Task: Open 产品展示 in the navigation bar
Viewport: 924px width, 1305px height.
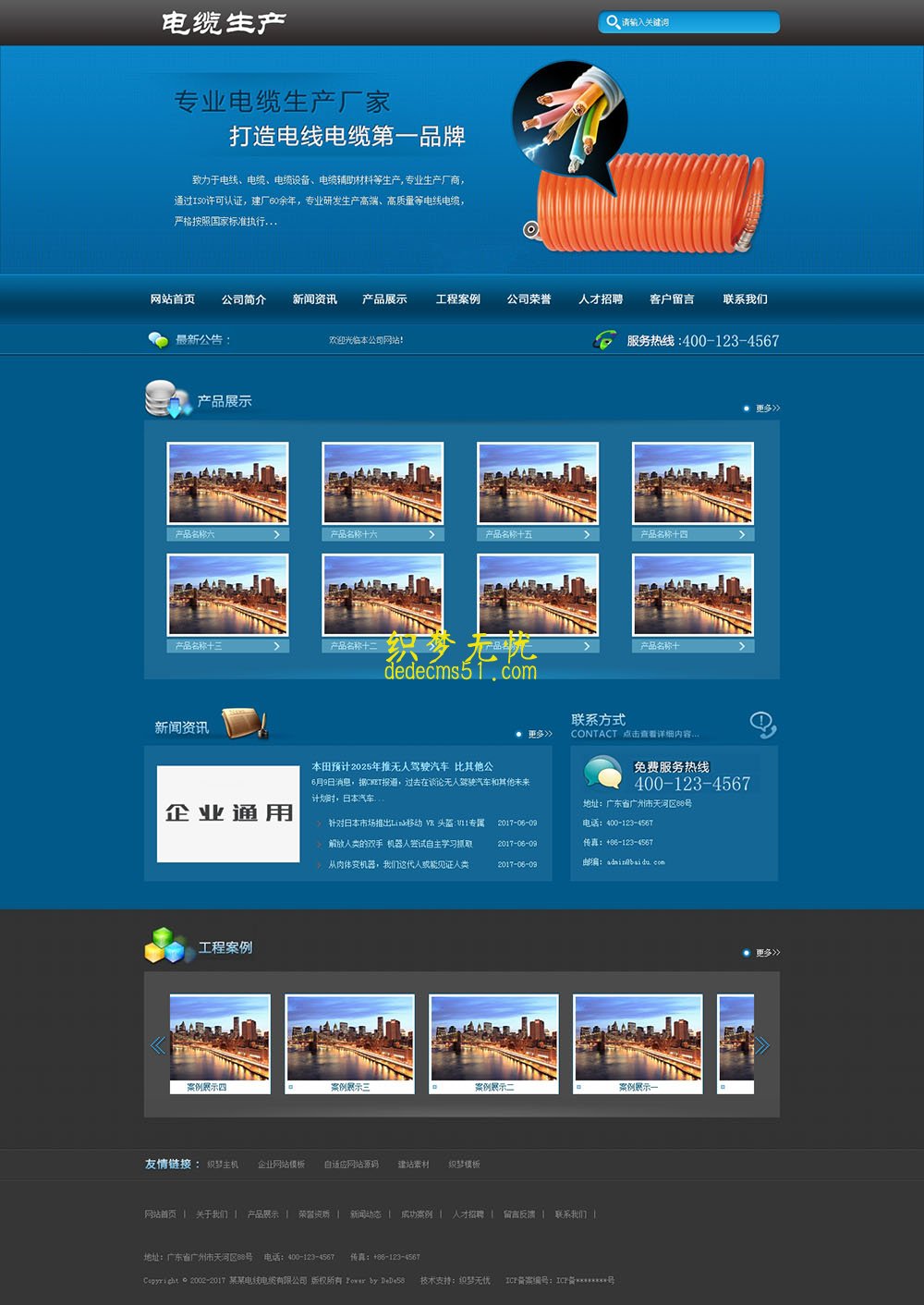Action: pyautogui.click(x=384, y=299)
